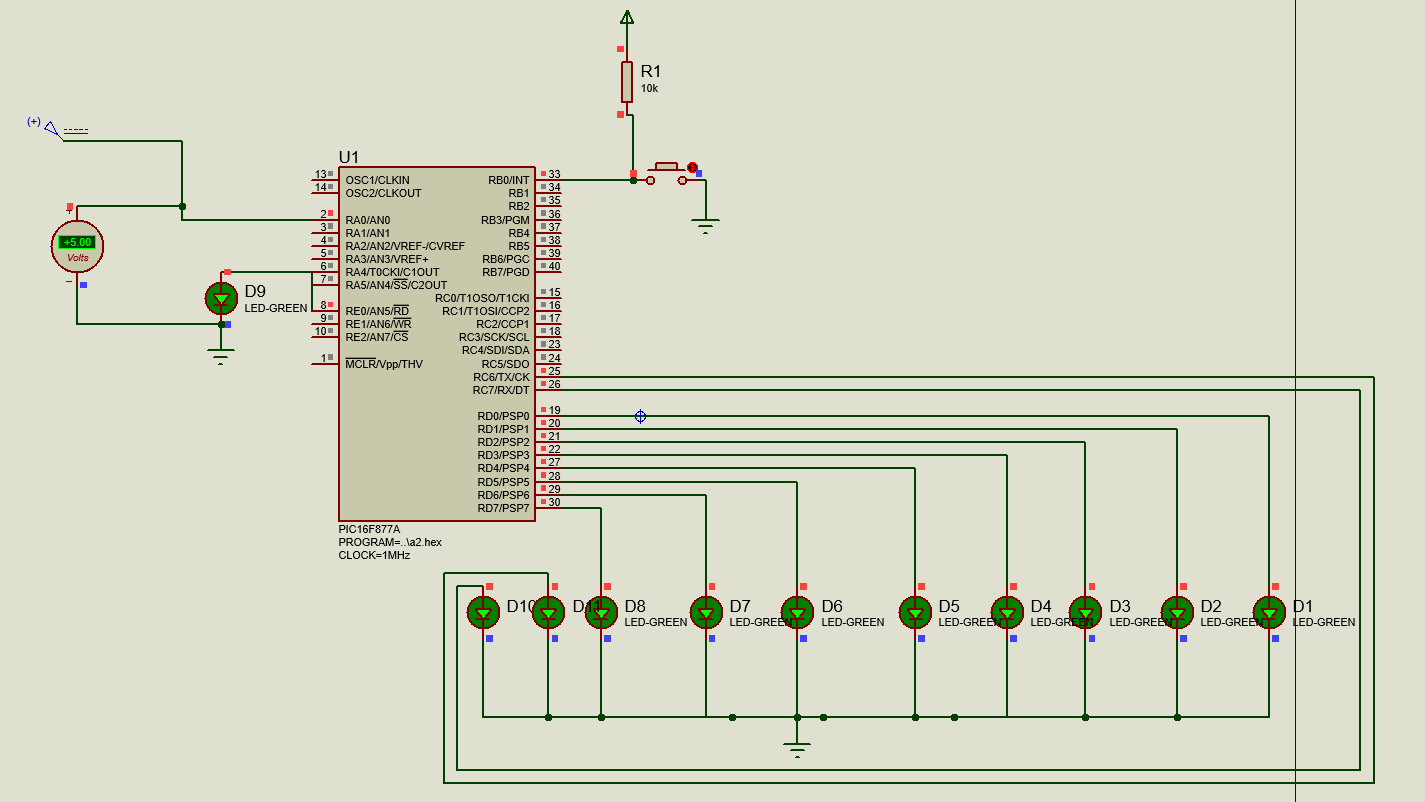
Task: Click pin number 30 on U1
Action: tap(554, 502)
